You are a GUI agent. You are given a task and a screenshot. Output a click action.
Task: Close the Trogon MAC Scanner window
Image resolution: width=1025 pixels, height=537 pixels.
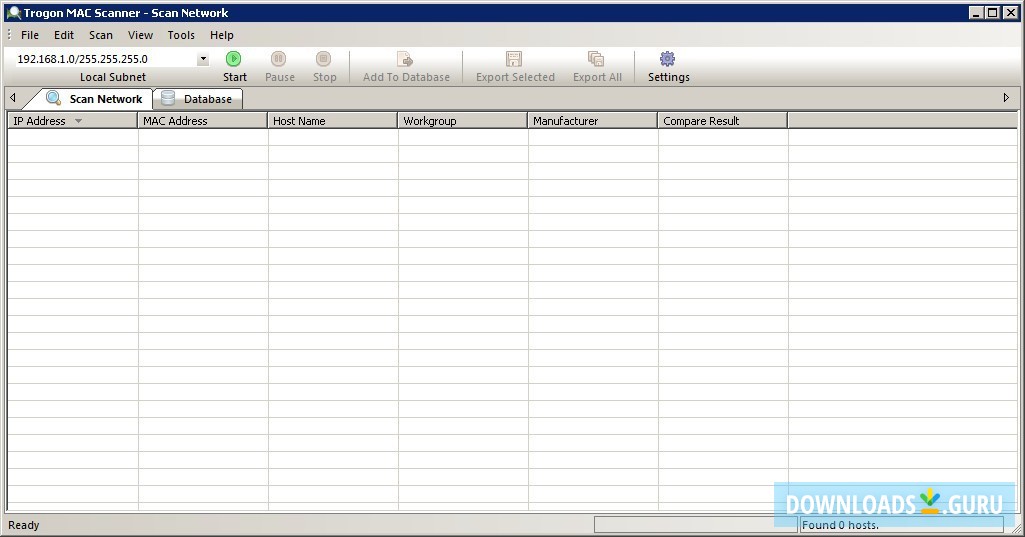(1010, 12)
